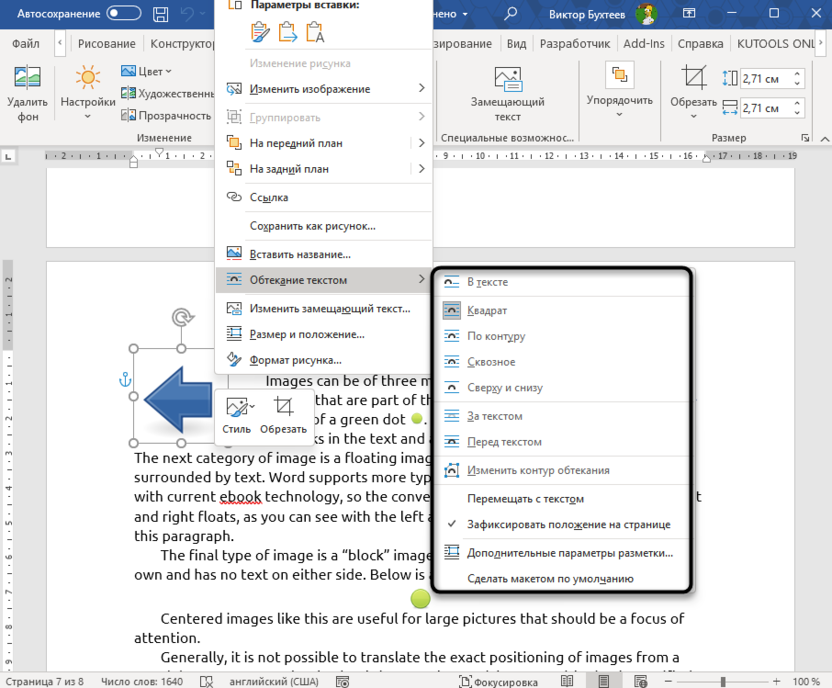832x688 pixels.
Task: Open the Add-Ins tab
Action: coord(644,43)
